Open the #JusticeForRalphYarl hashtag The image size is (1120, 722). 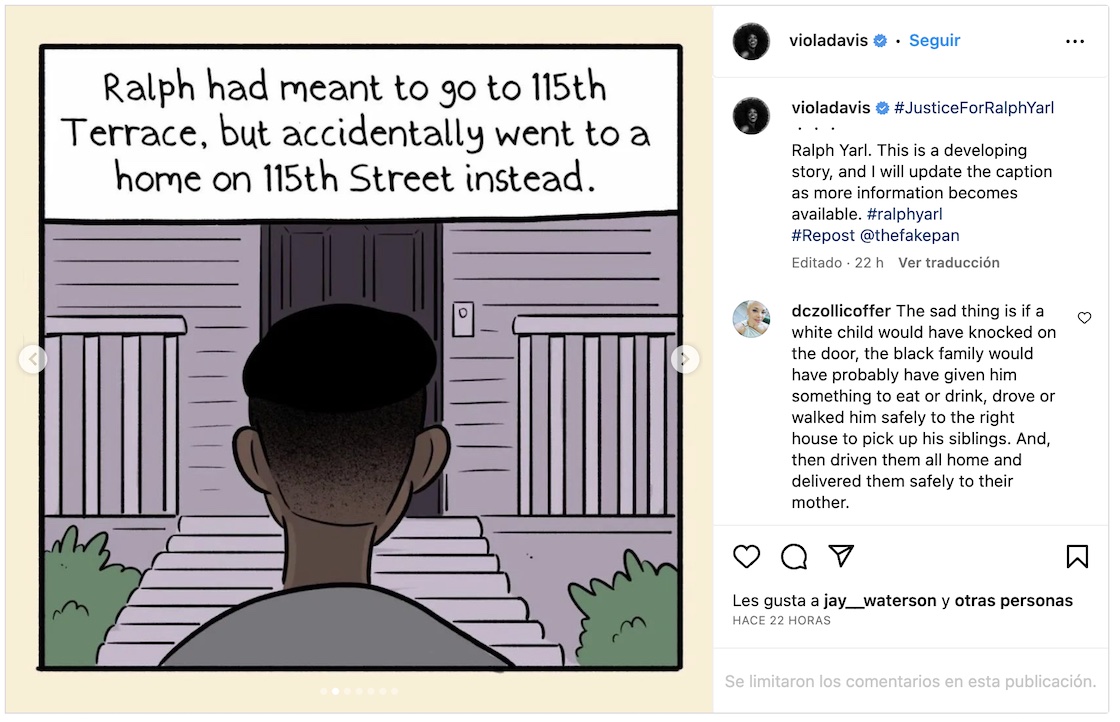tap(974, 108)
